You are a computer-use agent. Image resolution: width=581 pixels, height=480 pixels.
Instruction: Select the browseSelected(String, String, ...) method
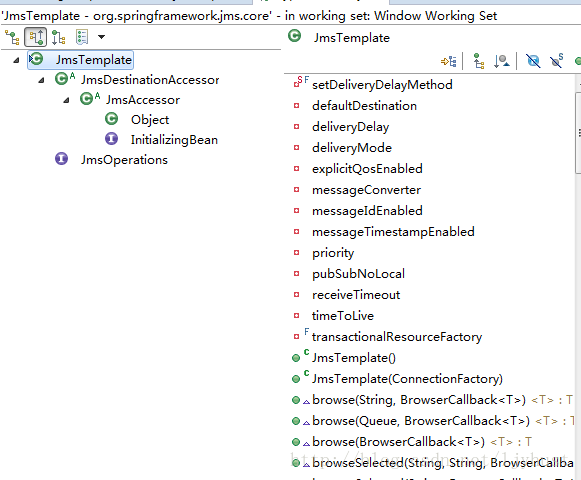[x=443, y=463]
